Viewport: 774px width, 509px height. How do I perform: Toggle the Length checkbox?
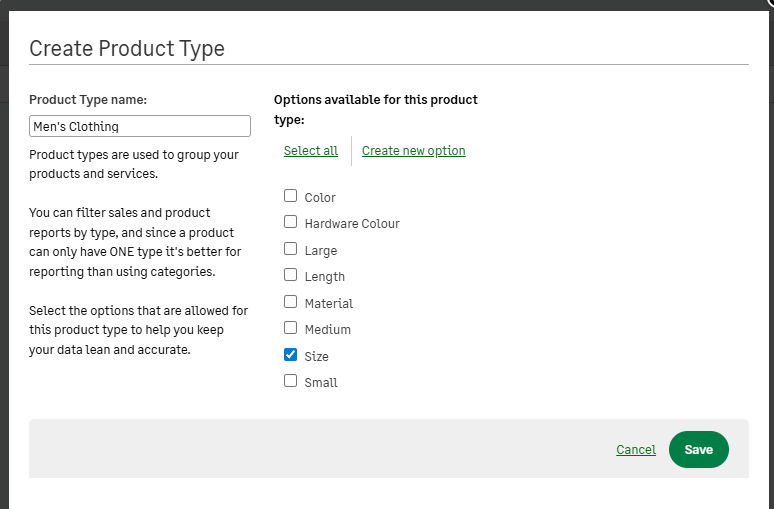[x=290, y=275]
